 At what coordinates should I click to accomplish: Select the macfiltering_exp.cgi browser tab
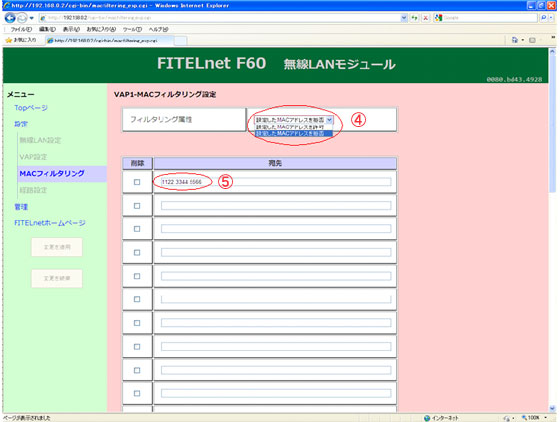pos(109,41)
